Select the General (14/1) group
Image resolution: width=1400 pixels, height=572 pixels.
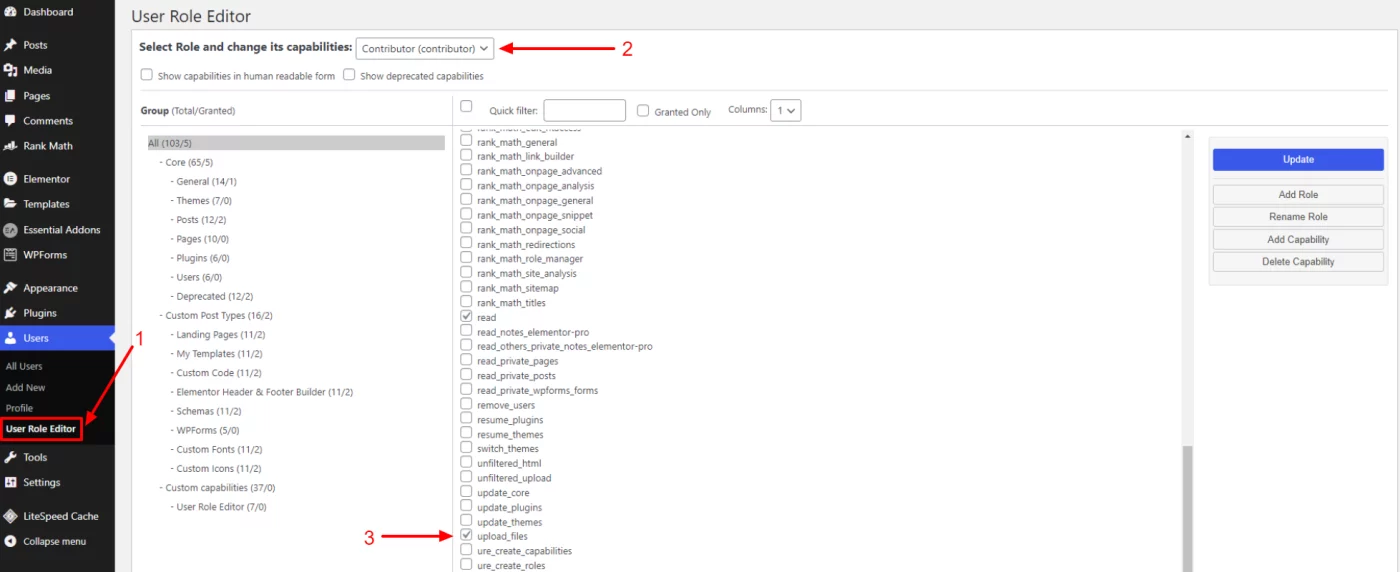207,182
